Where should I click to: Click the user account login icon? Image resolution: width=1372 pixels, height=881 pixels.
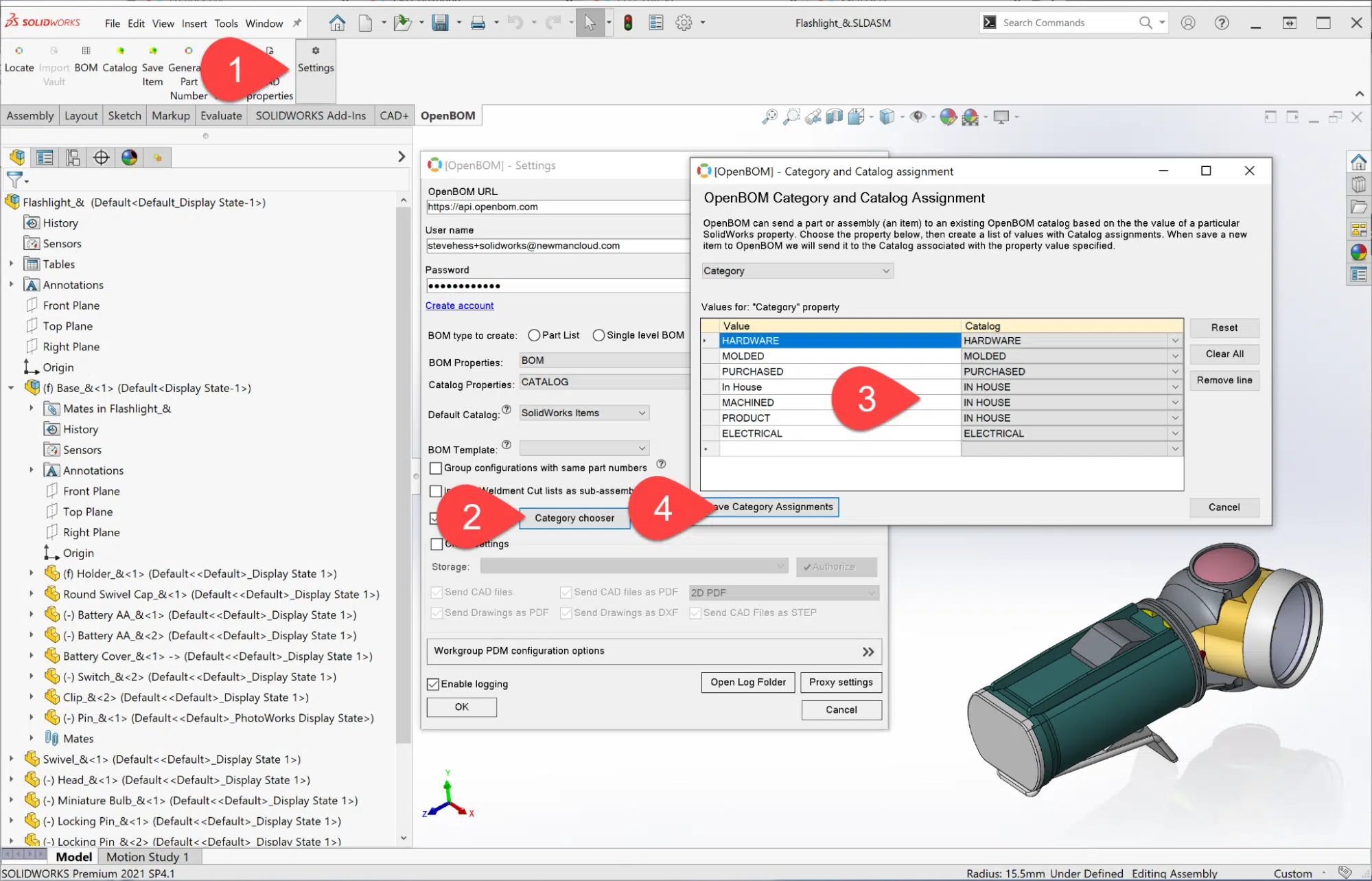pos(1188,23)
